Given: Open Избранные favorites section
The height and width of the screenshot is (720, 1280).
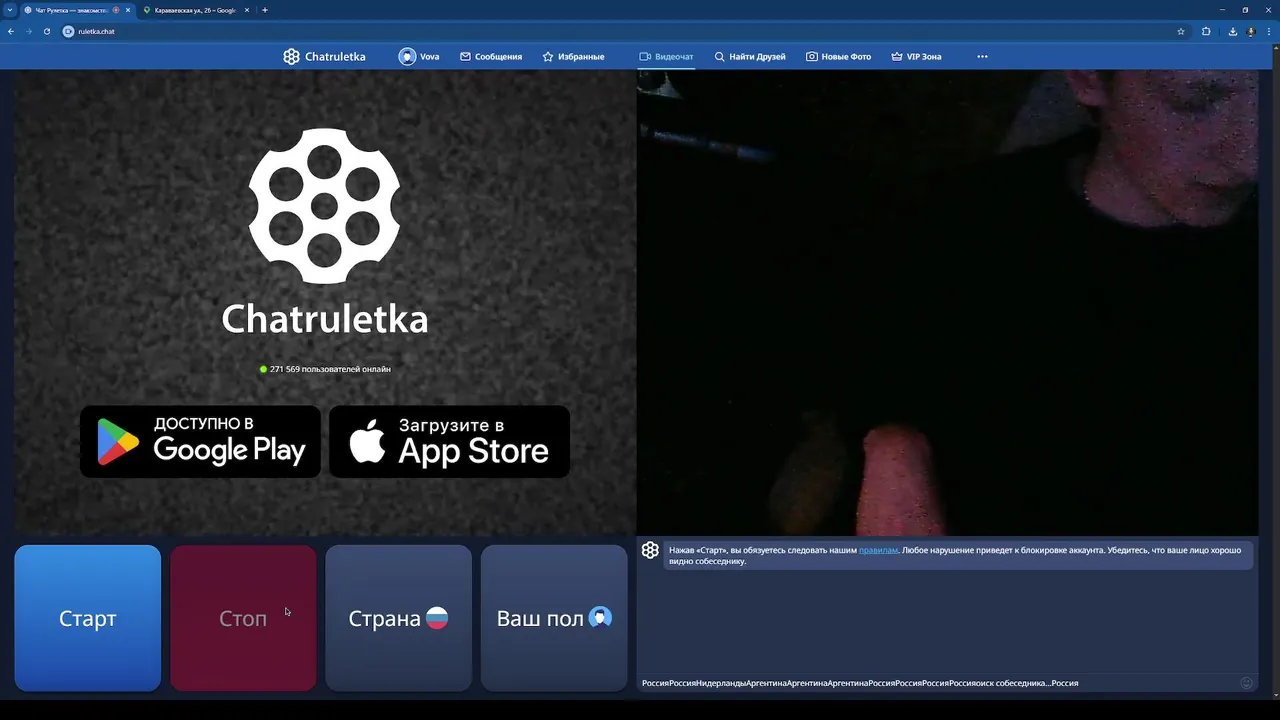Looking at the screenshot, I should (573, 57).
